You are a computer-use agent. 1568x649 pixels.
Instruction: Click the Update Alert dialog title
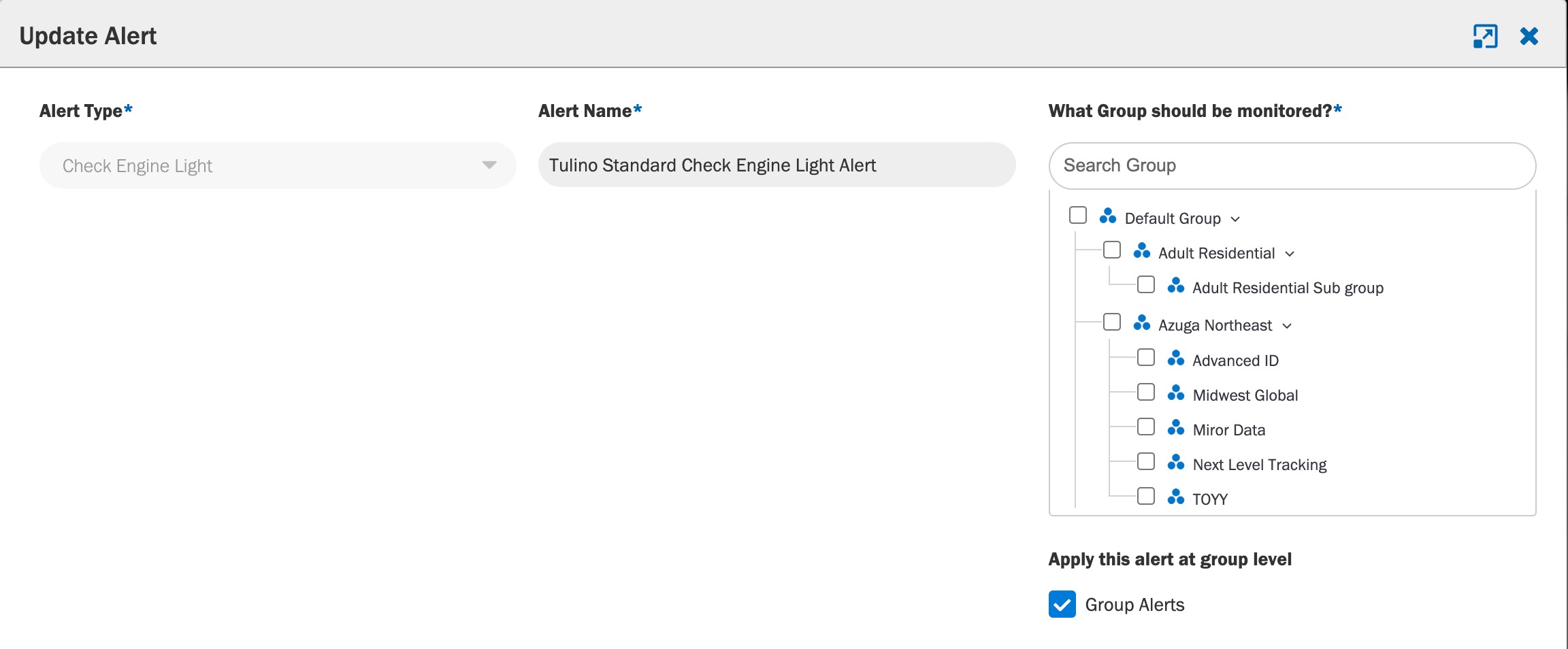[x=88, y=36]
